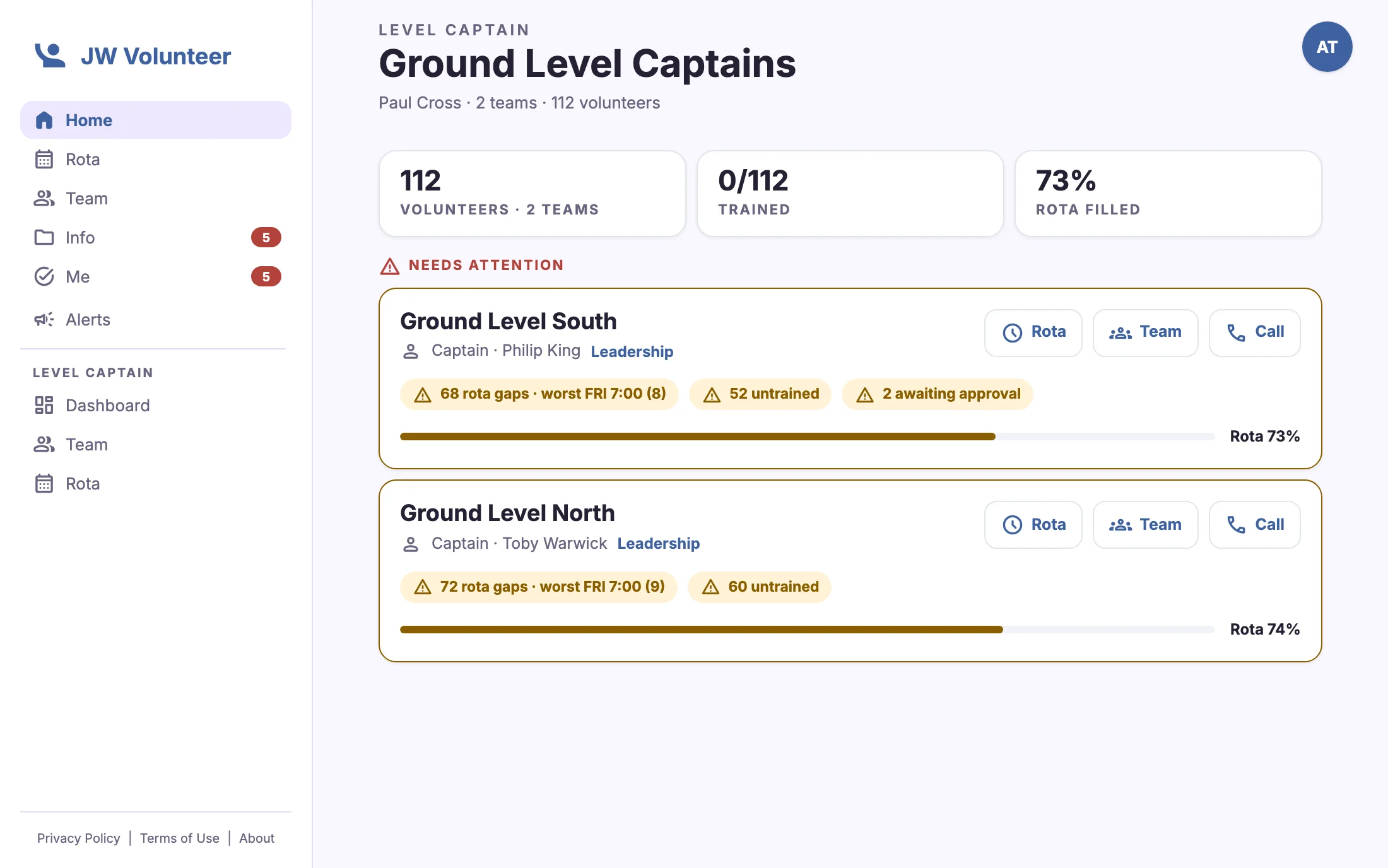The height and width of the screenshot is (868, 1388).
Task: Click warning icon in 52 untrained chip
Action: 712,395
